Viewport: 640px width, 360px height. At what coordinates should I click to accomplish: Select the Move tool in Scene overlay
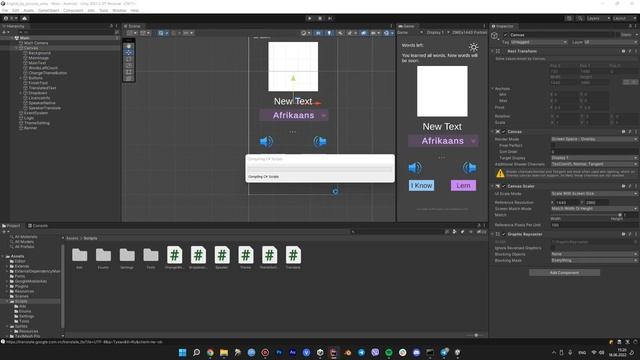(129, 53)
